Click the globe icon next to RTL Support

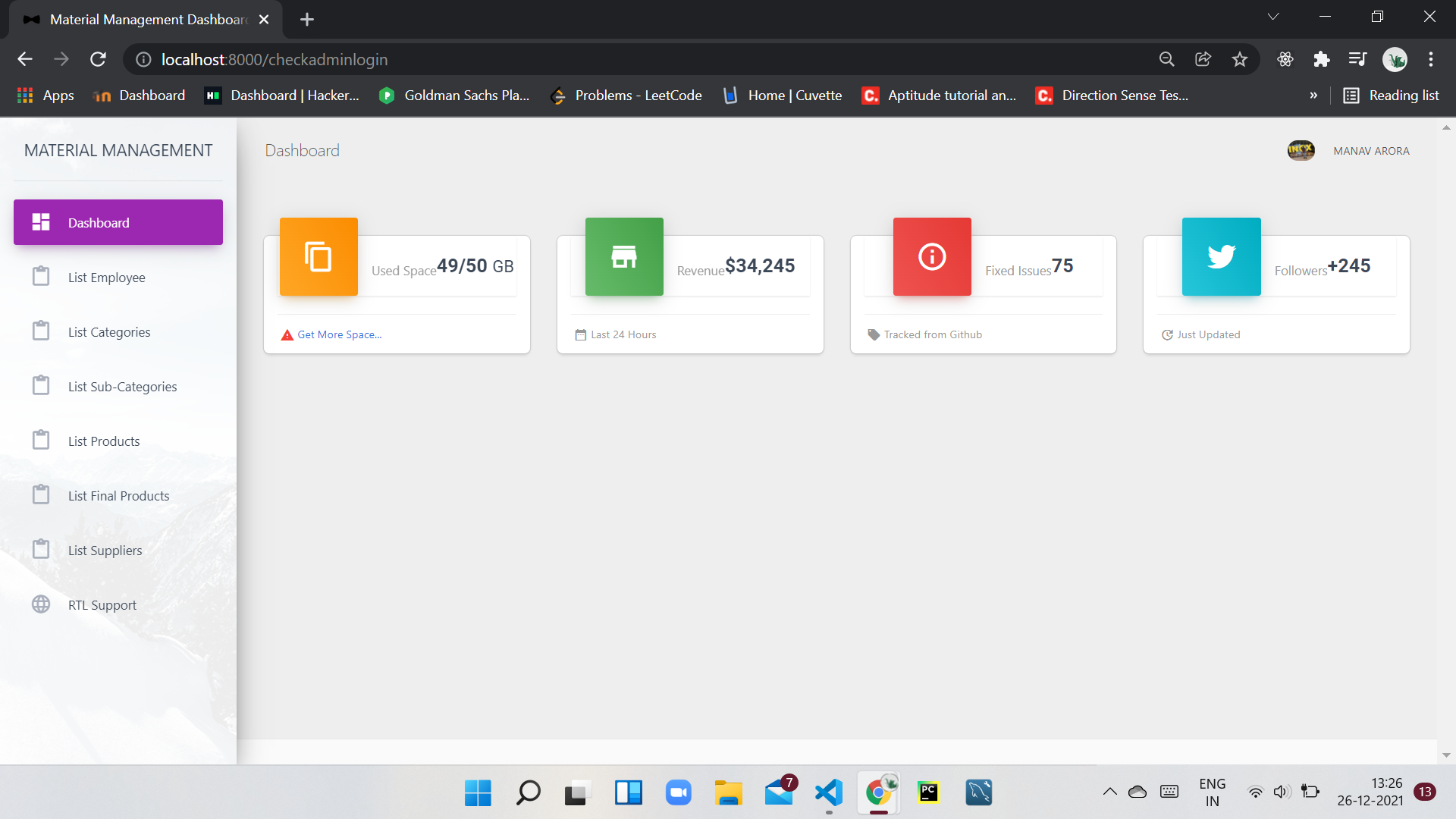pyautogui.click(x=40, y=604)
